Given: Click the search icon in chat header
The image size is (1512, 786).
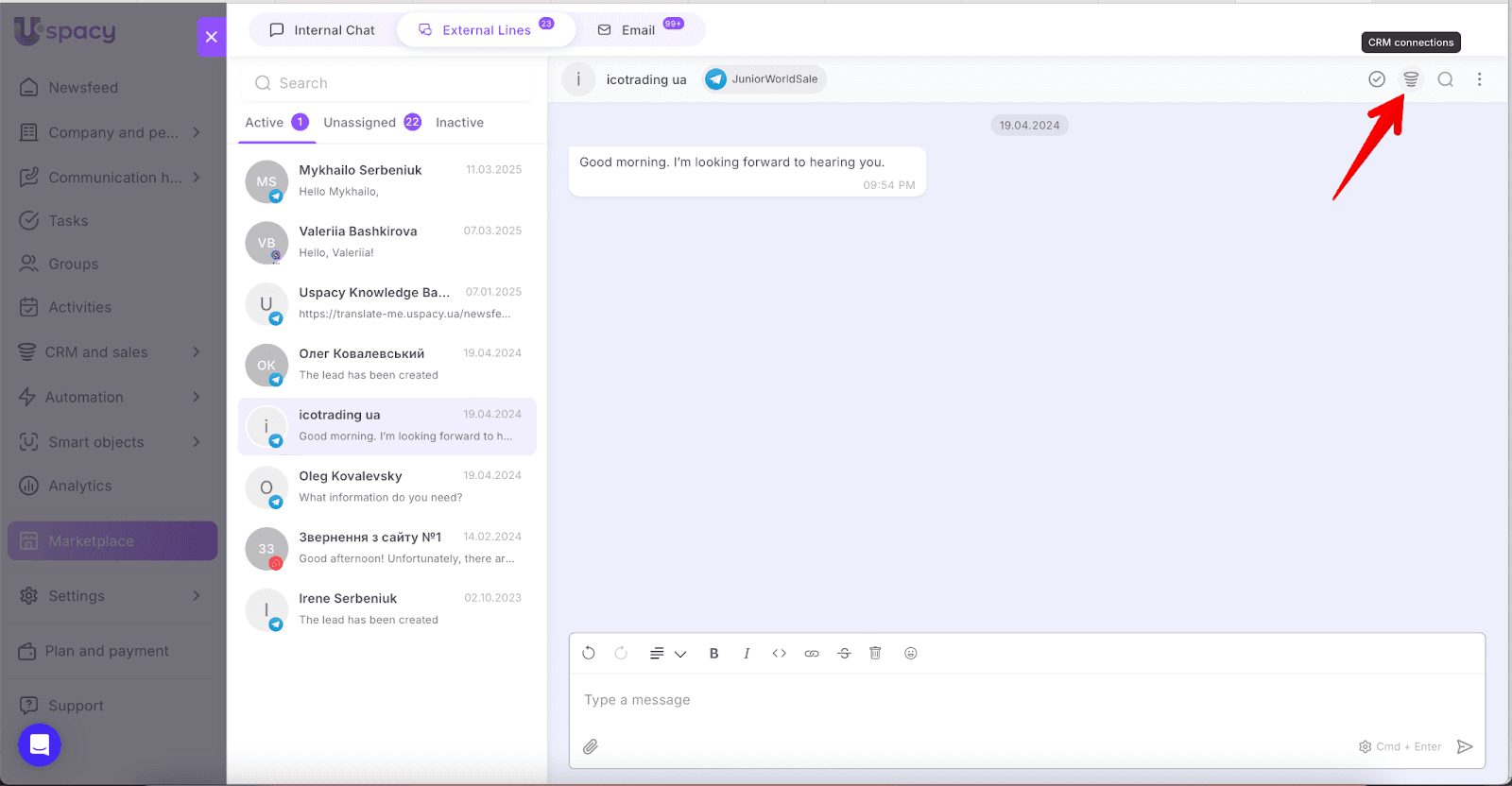Looking at the screenshot, I should (1445, 79).
